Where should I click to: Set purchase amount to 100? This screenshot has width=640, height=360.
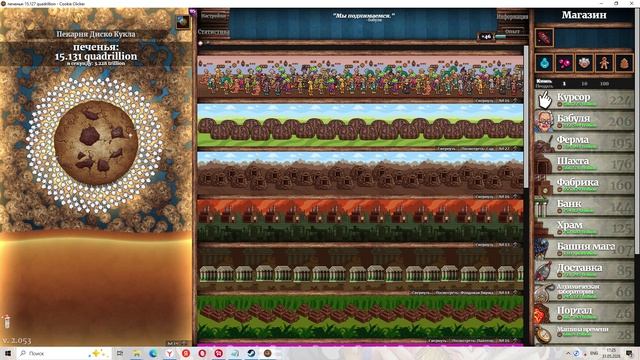pos(604,84)
